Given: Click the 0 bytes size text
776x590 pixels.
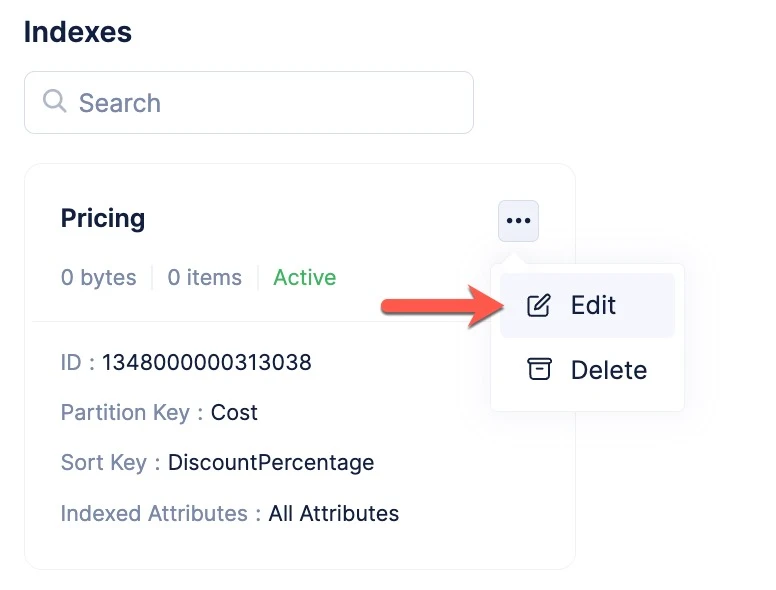Looking at the screenshot, I should (x=98, y=277).
